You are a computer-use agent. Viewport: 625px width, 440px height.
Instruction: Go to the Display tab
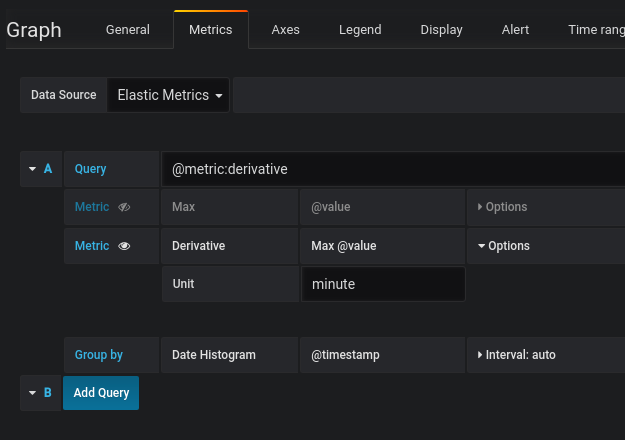tap(441, 30)
